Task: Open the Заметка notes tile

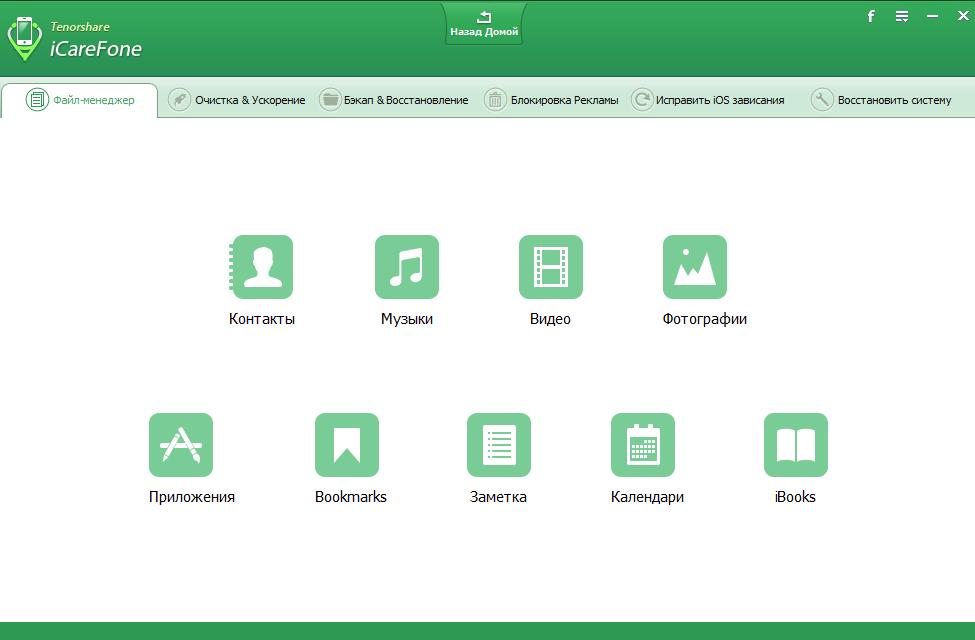Action: point(499,445)
